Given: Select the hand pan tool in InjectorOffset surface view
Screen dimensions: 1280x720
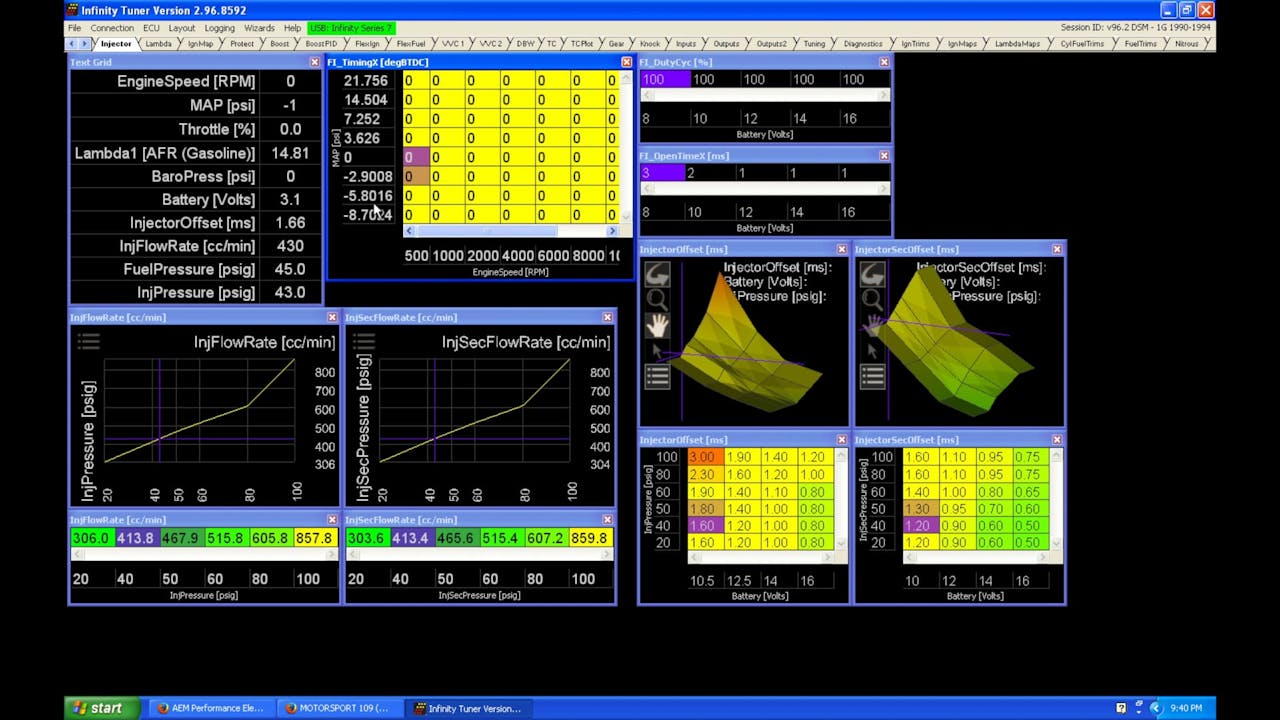Looking at the screenshot, I should point(658,325).
